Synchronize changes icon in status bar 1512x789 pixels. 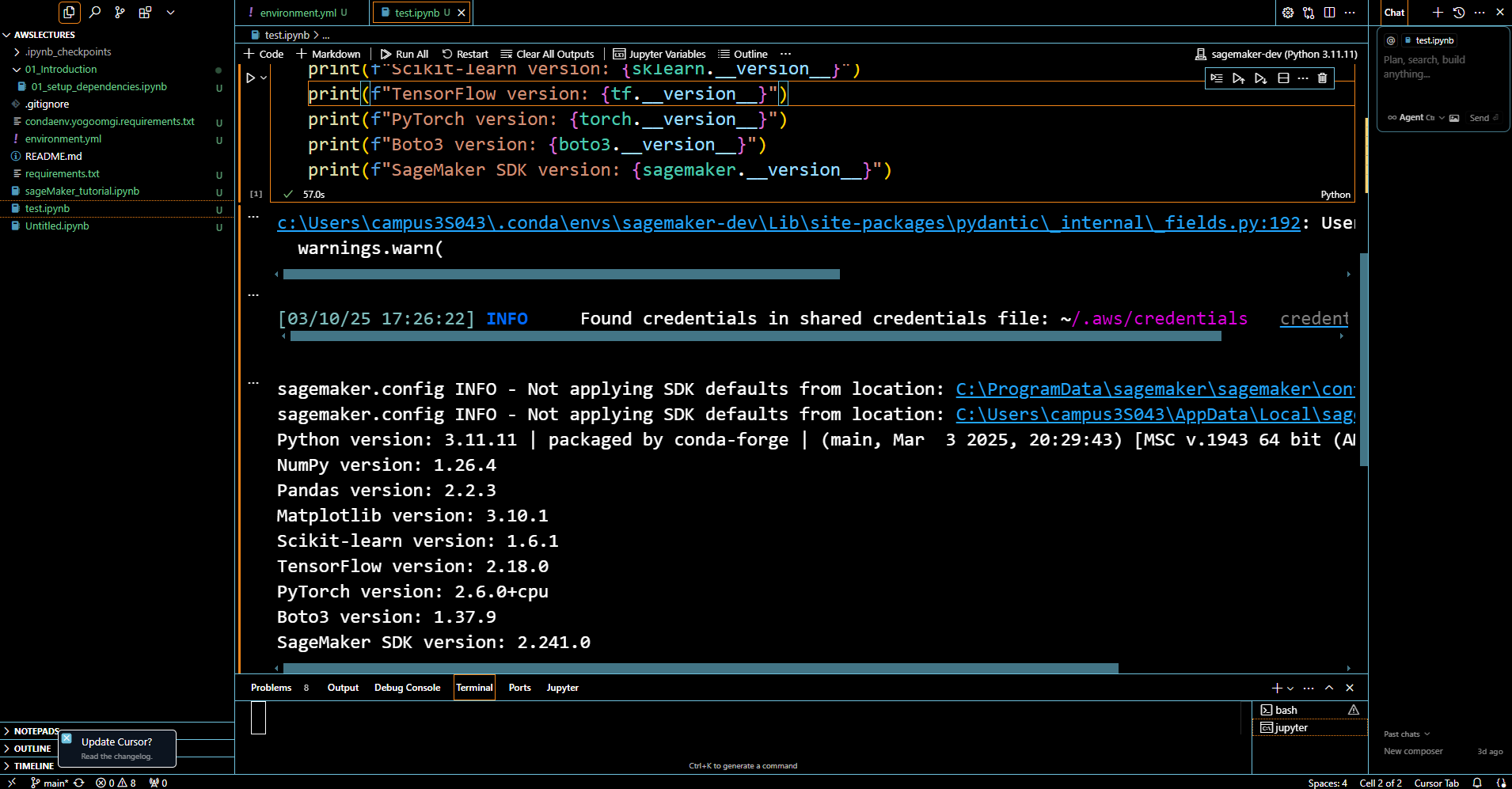[x=79, y=783]
